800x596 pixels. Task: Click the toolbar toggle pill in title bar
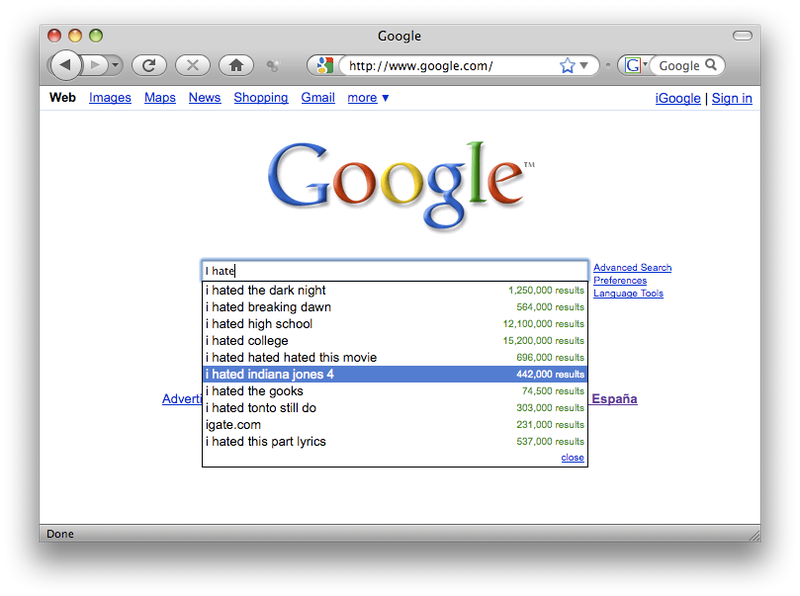click(x=742, y=35)
